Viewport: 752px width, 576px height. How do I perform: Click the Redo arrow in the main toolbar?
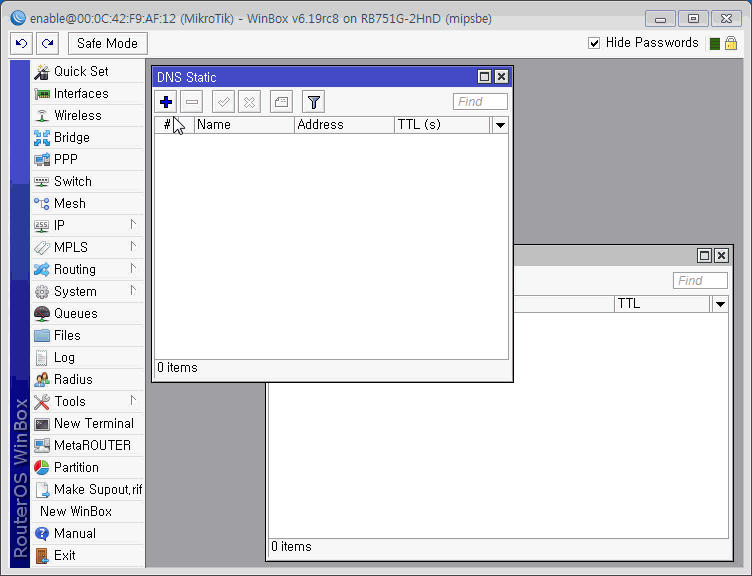[x=47, y=44]
